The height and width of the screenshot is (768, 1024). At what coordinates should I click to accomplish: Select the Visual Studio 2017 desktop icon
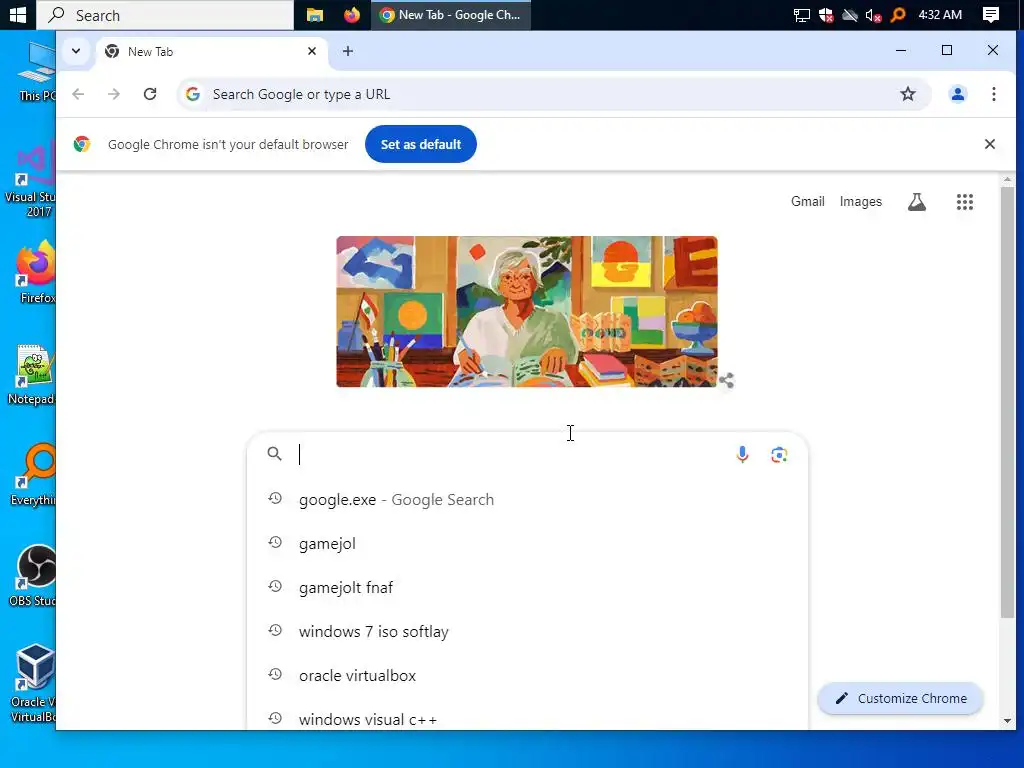[x=29, y=179]
